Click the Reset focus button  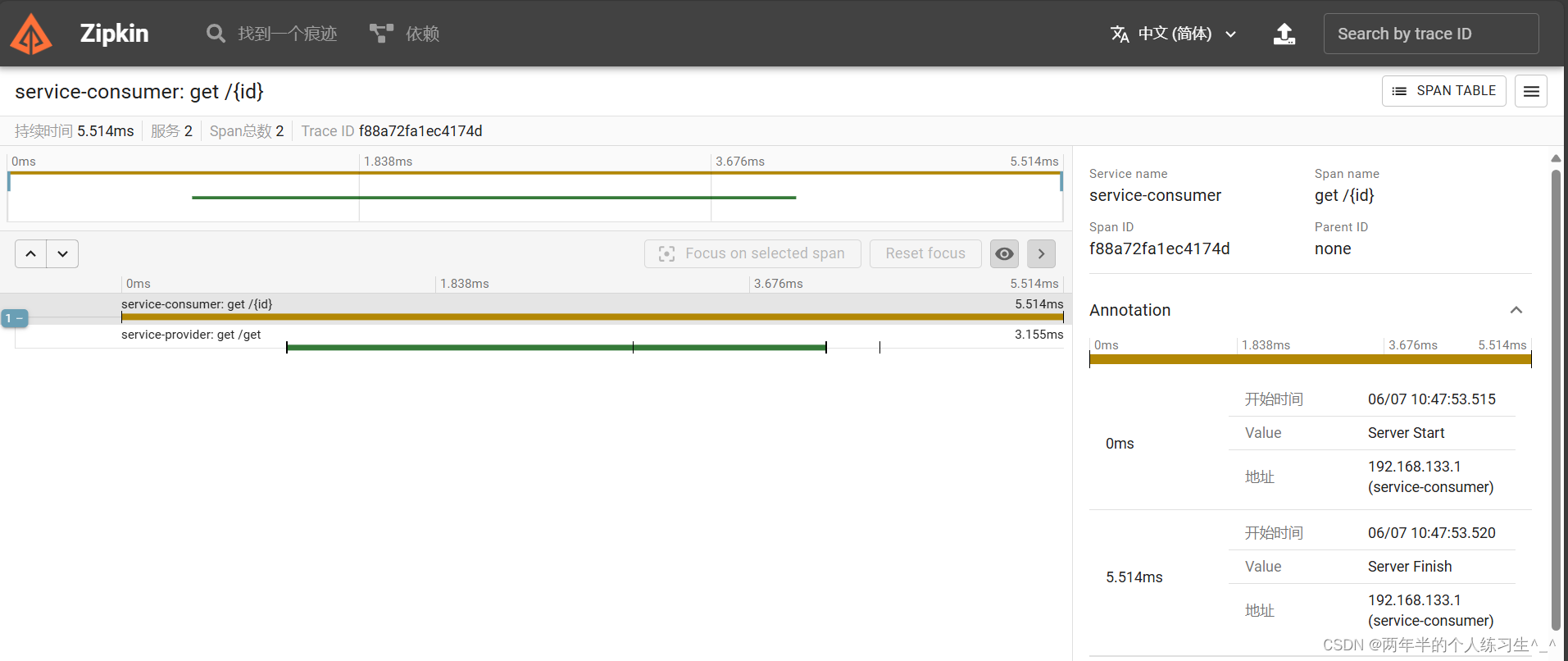coord(925,253)
